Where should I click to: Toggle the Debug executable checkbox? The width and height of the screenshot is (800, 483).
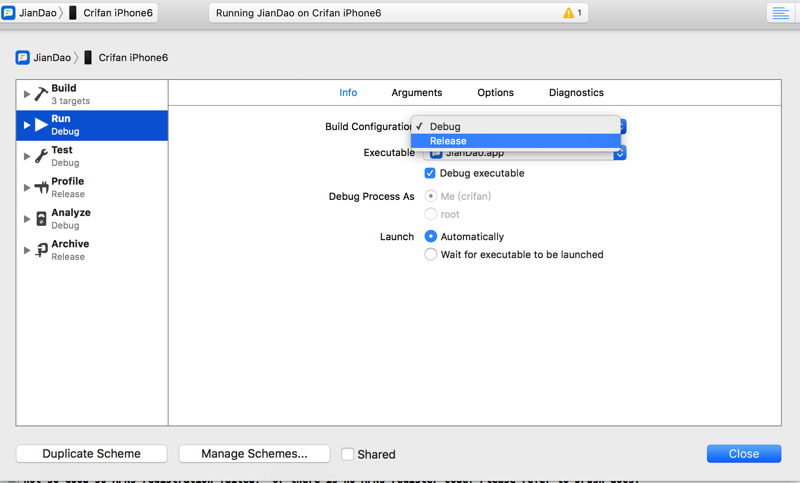pyautogui.click(x=430, y=173)
